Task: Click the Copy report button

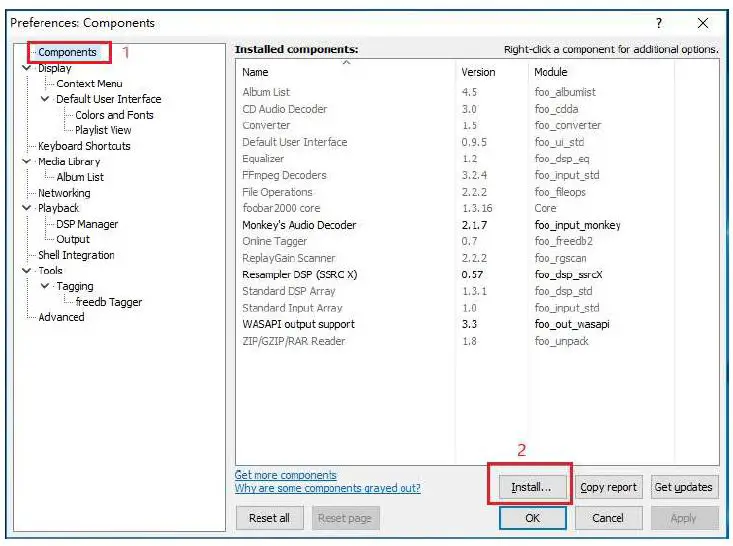Action: coord(609,487)
